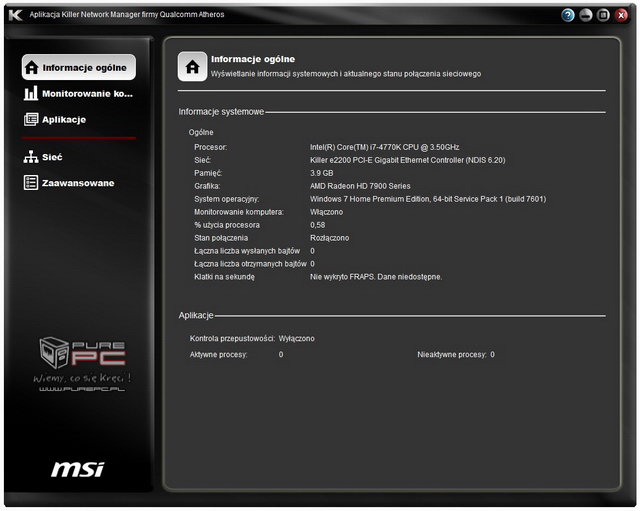
Task: Click the Pamięć: label
Action: coord(208,173)
